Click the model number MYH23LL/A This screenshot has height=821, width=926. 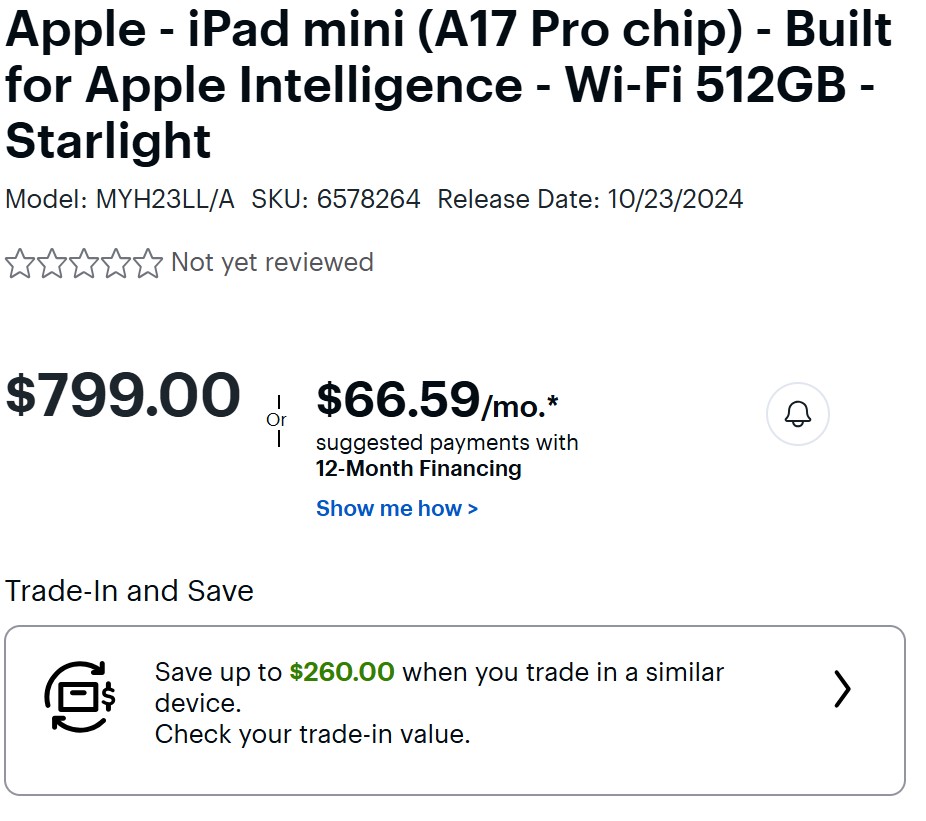click(x=165, y=198)
